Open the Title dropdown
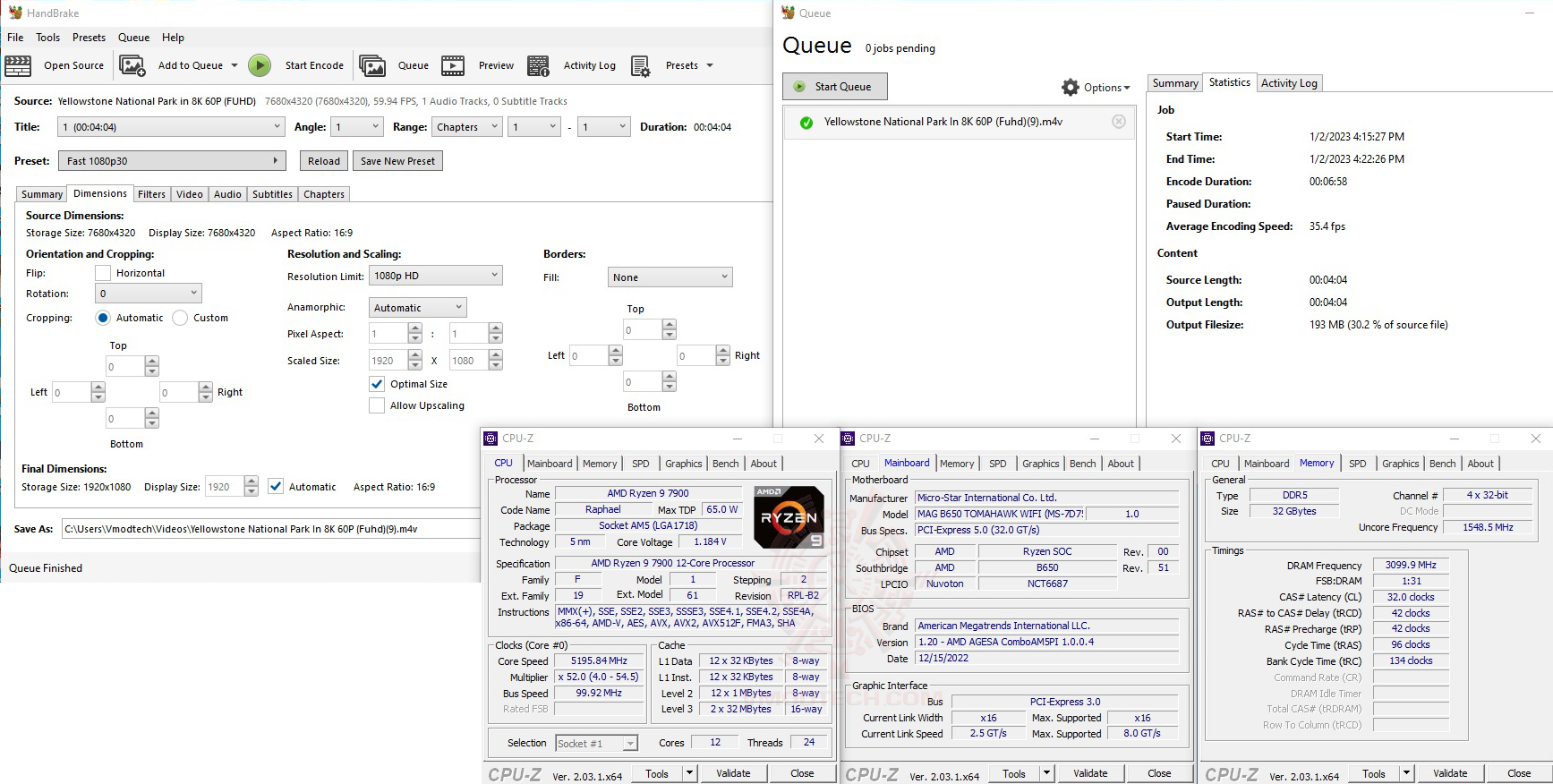 tap(171, 127)
